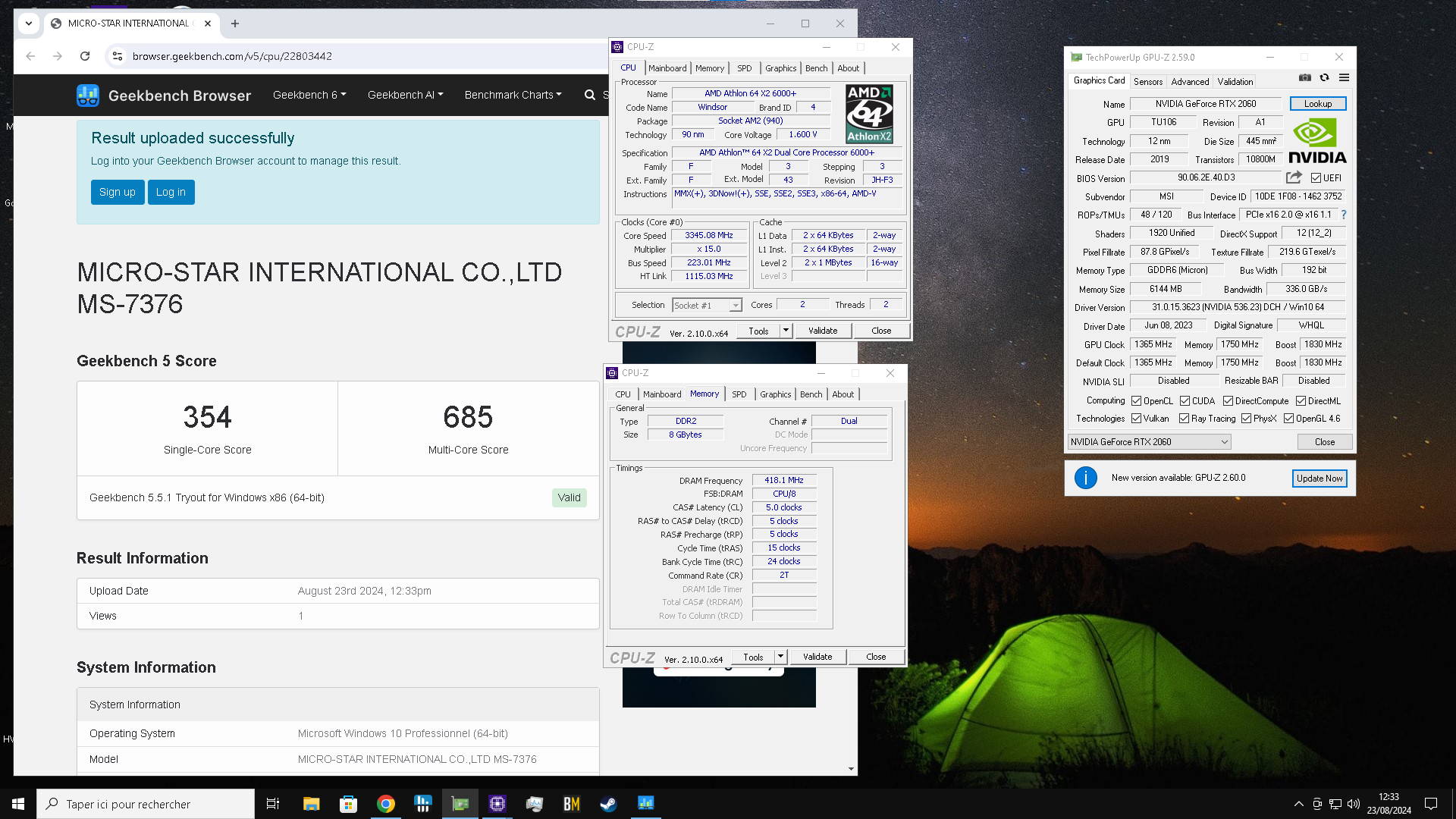Viewport: 1456px width, 819px height.
Task: Open the Windows Start menu
Action: [18, 804]
